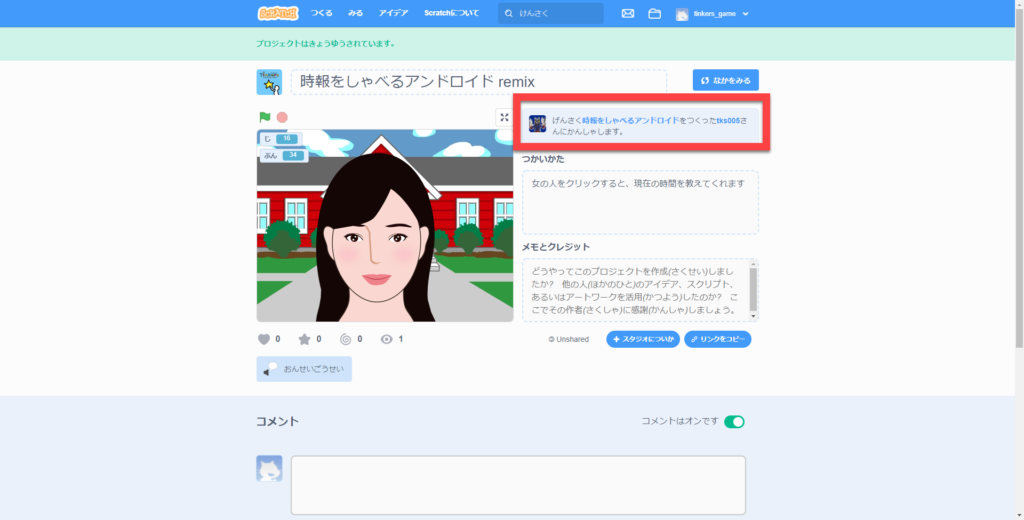Click the green flag to start project
Screen dimensions: 1024x520
[265, 117]
